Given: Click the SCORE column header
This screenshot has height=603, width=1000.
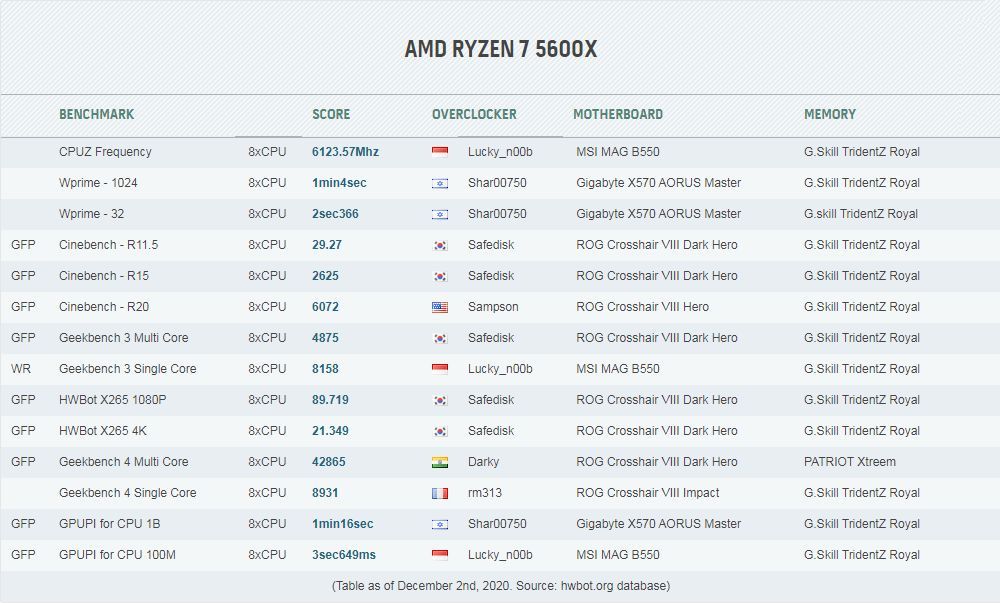Looking at the screenshot, I should click(331, 114).
